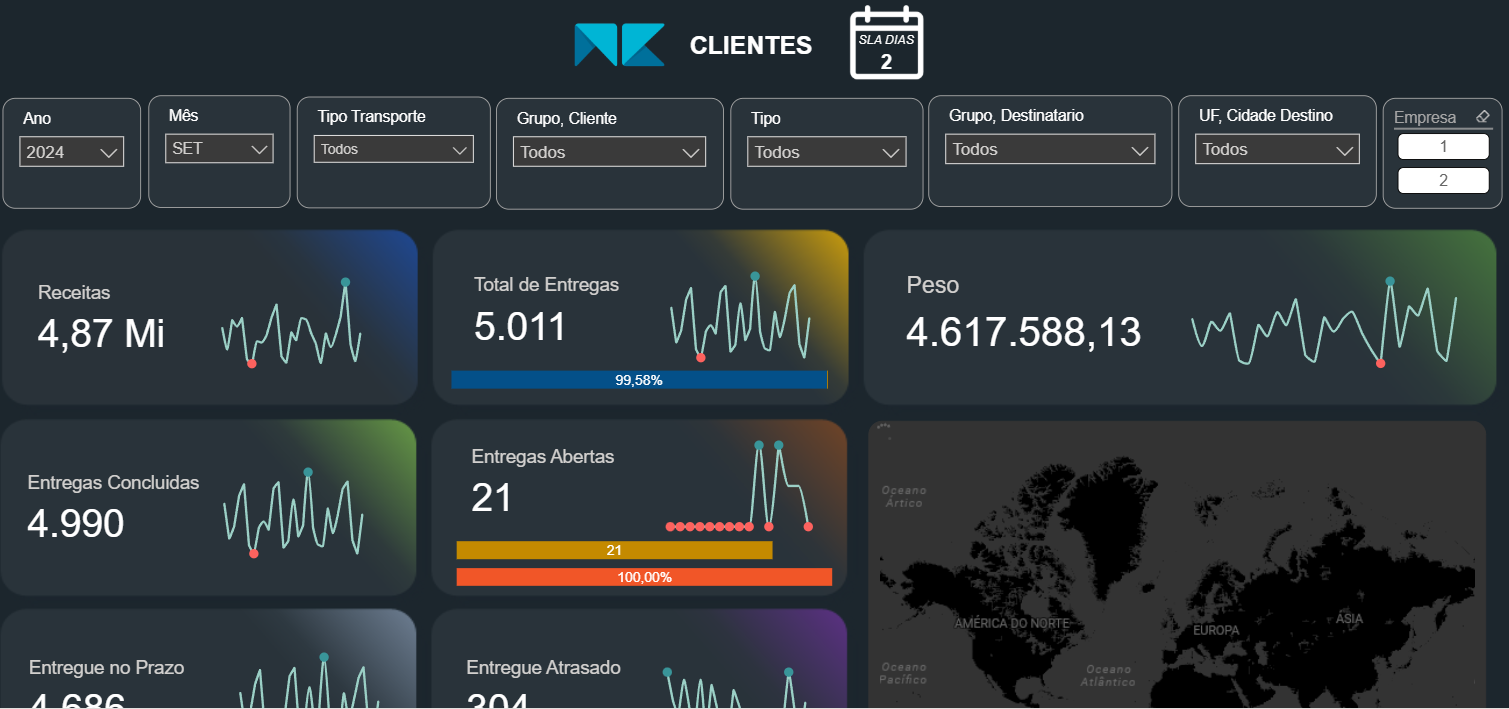The width and height of the screenshot is (1509, 709).
Task: Click the blue 99,58% progress bar
Action: 639,380
